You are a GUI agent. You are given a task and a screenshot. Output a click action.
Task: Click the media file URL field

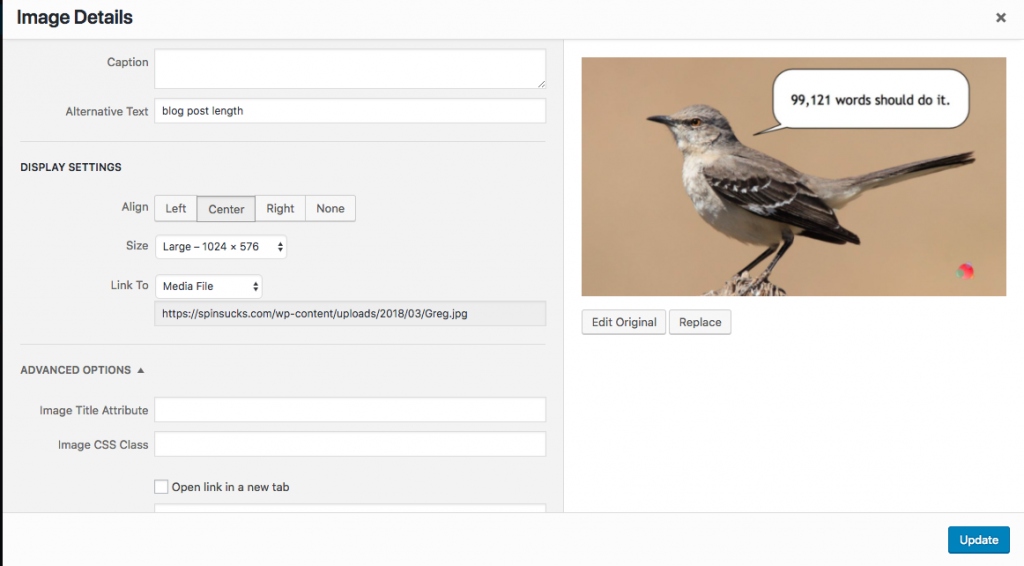349,314
